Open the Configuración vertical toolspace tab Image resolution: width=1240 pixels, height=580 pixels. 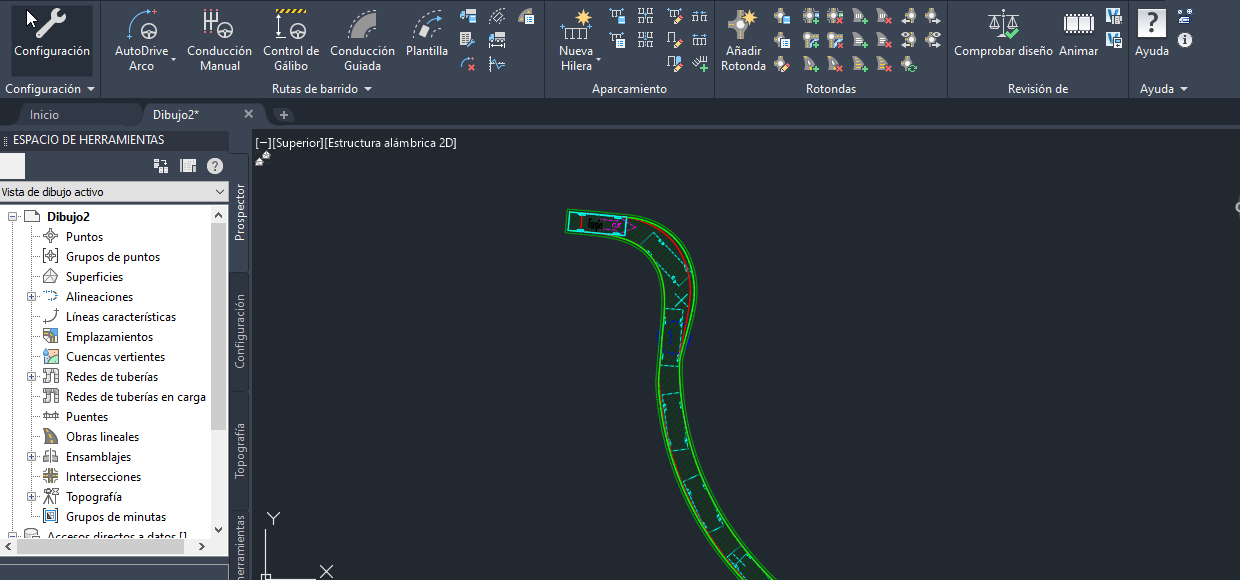[x=239, y=330]
